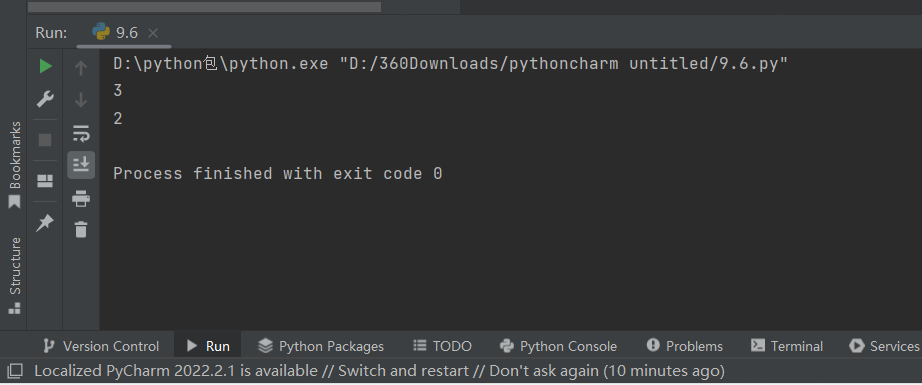Open the Terminal tool window
Image resolution: width=922 pixels, height=385 pixels.
pos(787,346)
